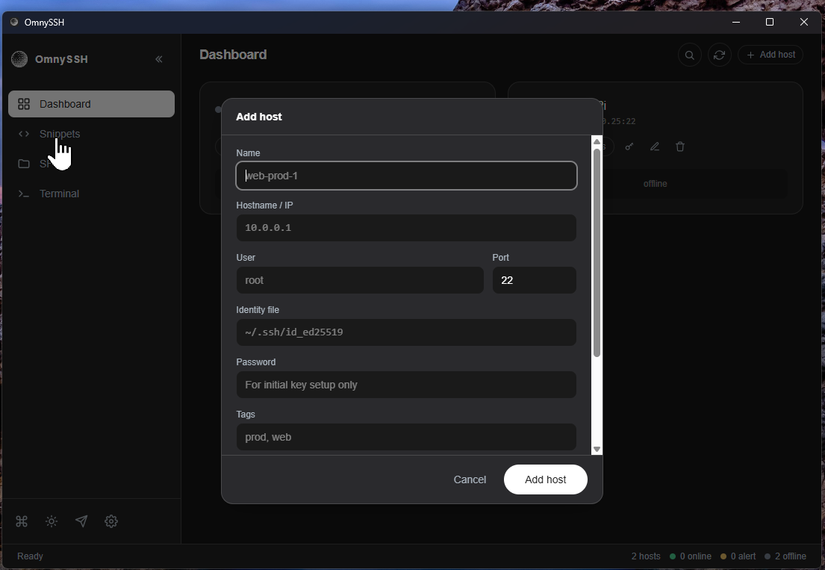Close the OmnySSH window

[804, 22]
